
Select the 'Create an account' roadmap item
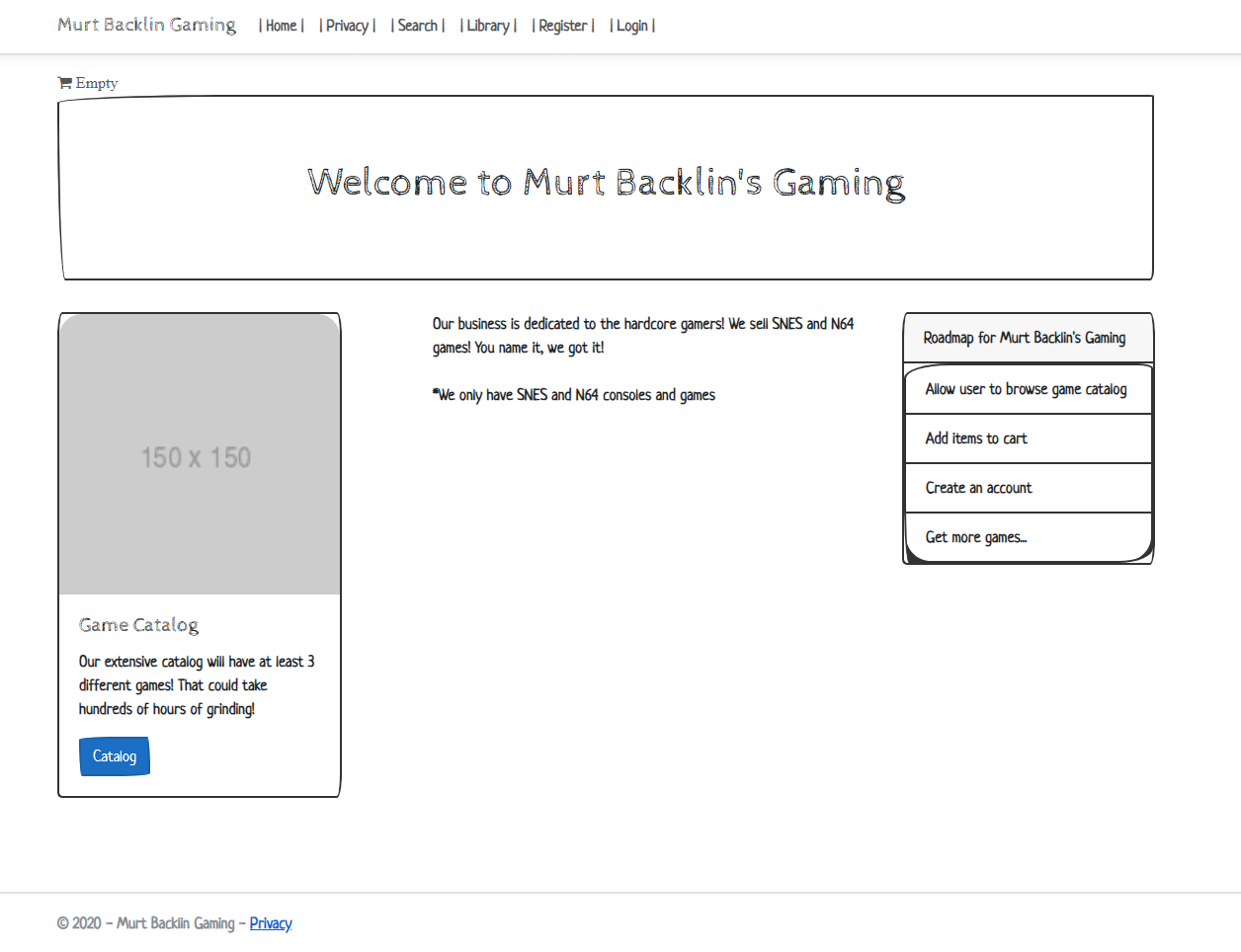pyautogui.click(x=1029, y=488)
